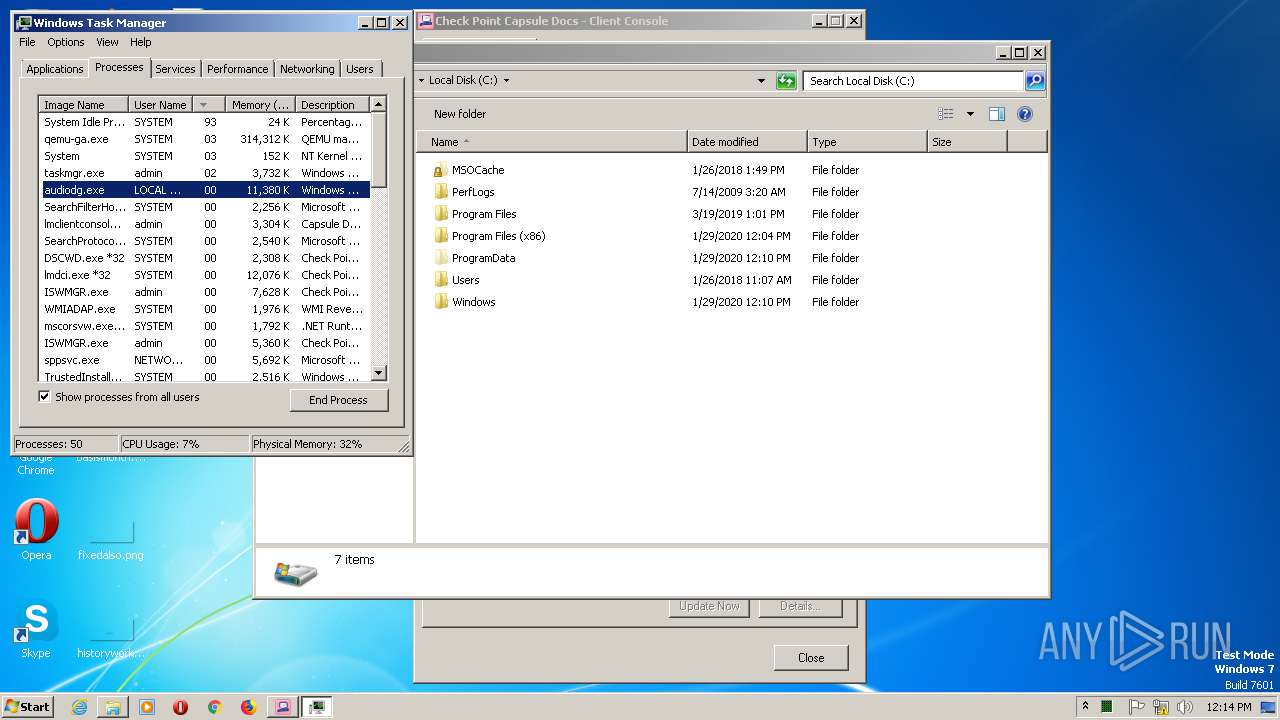Open the Help menu in Task Manager
1280x720 pixels.
point(141,42)
